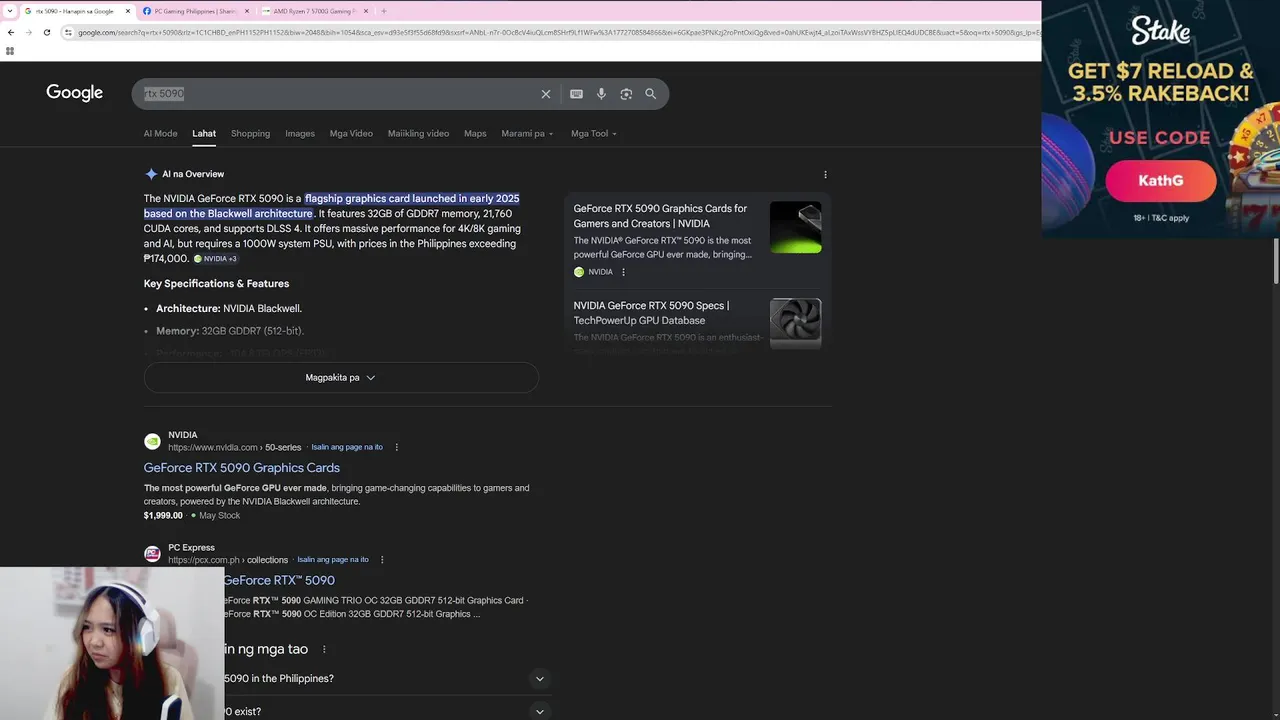The image size is (1280, 720).
Task: Open AI Overview three-dot options menu
Action: point(825,174)
